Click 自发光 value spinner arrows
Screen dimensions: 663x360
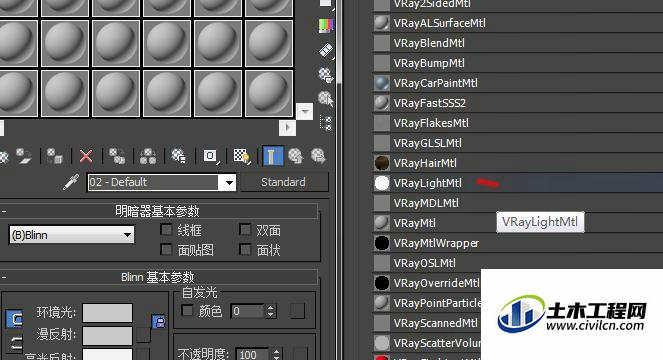(271, 311)
